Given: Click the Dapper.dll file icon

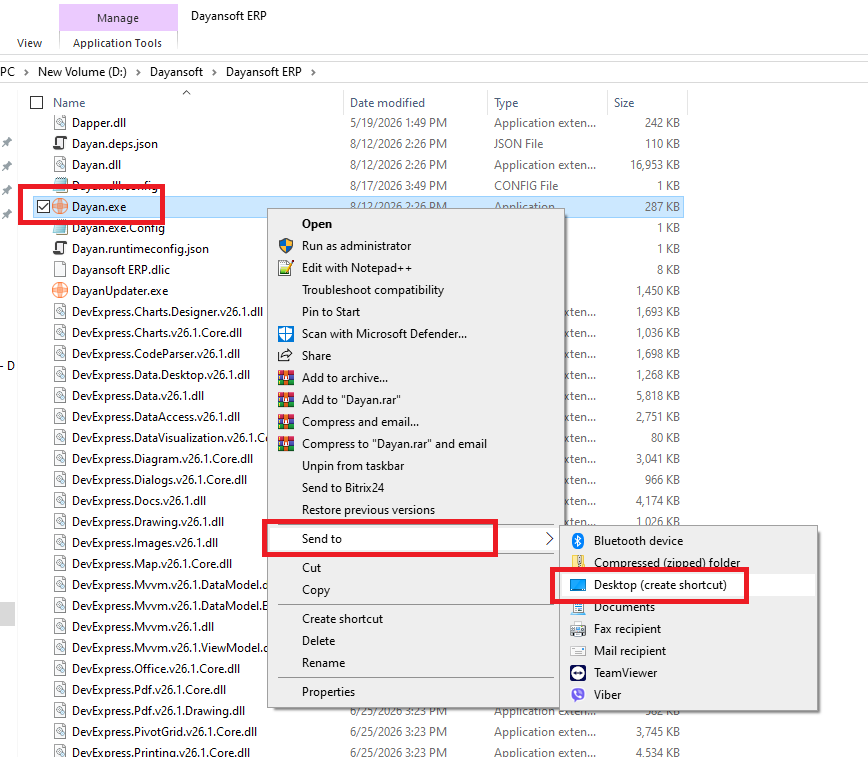Looking at the screenshot, I should click(60, 122).
